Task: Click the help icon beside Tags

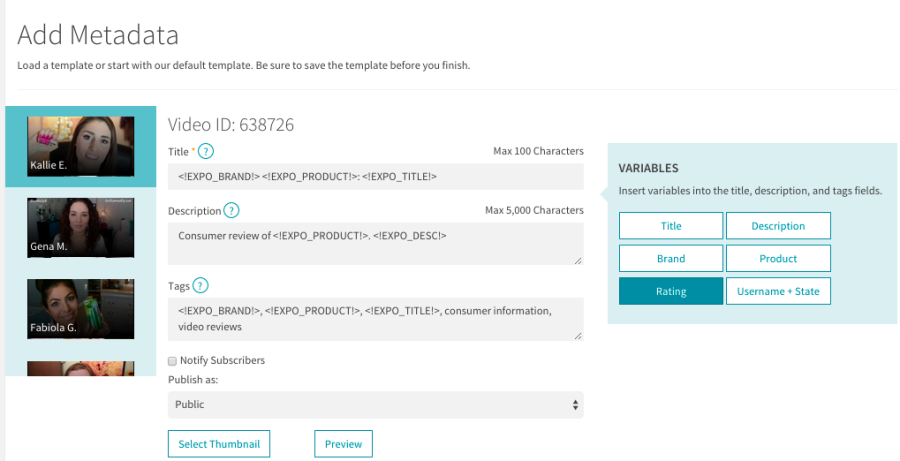Action: coord(199,286)
